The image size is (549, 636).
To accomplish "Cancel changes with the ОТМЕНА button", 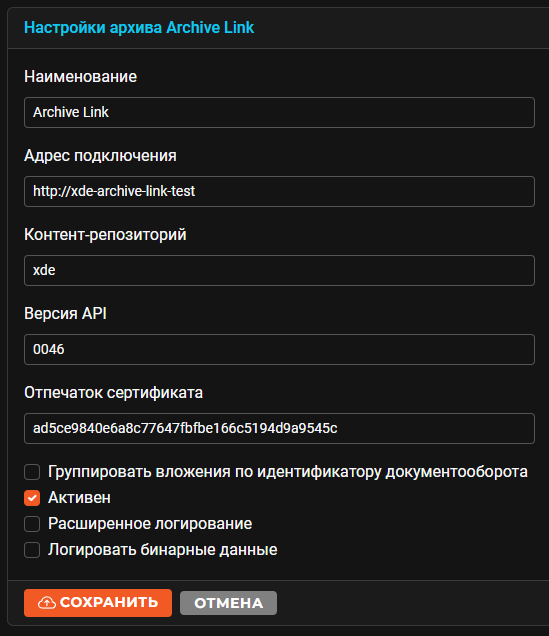I will tap(228, 603).
